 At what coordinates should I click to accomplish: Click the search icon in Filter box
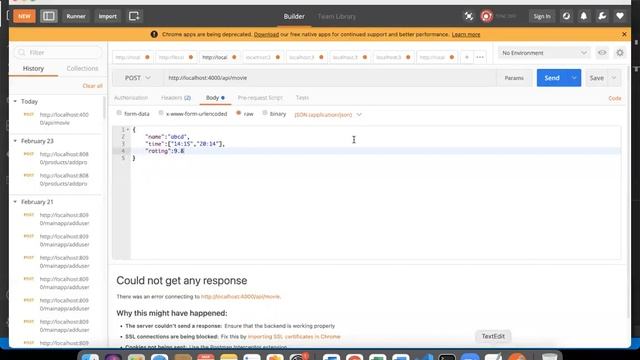[x=22, y=52]
